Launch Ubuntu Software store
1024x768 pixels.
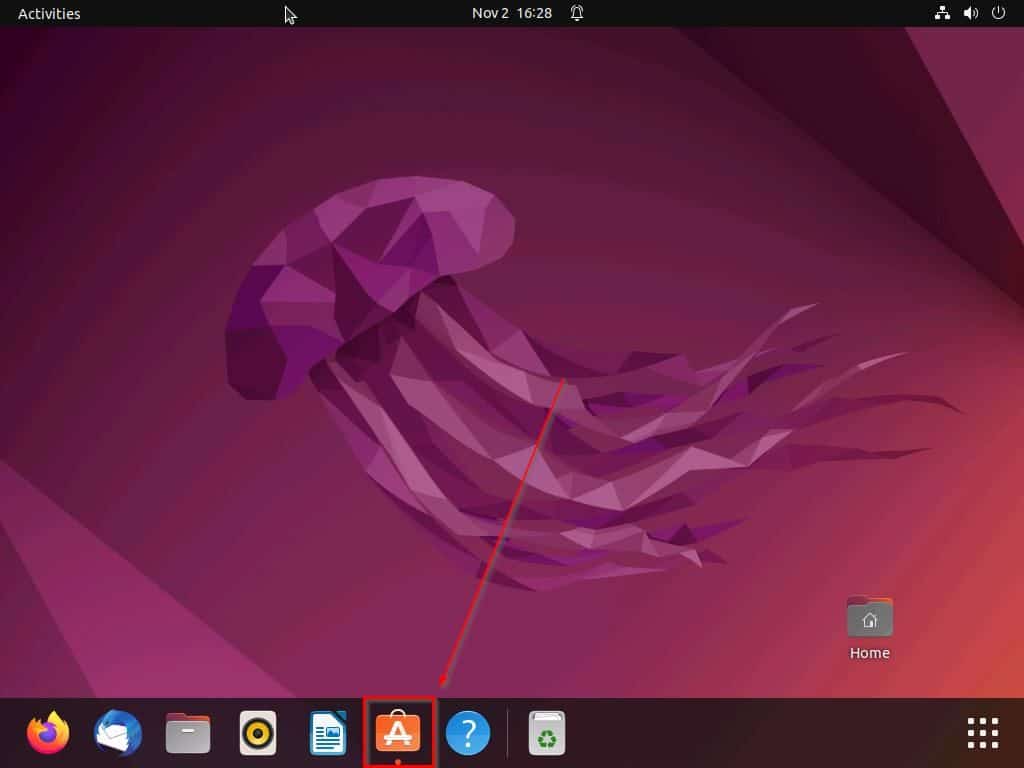pyautogui.click(x=398, y=732)
